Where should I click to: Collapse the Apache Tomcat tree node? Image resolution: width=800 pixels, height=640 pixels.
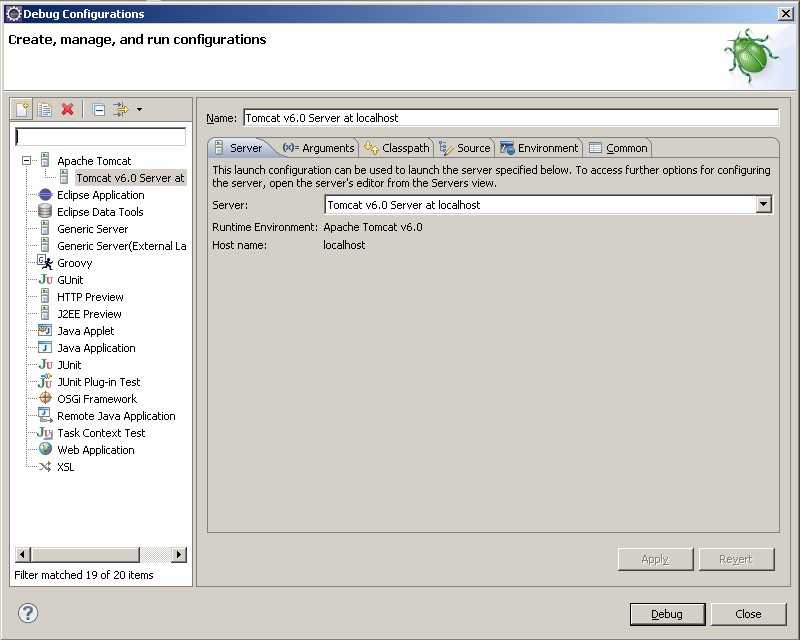(27, 161)
